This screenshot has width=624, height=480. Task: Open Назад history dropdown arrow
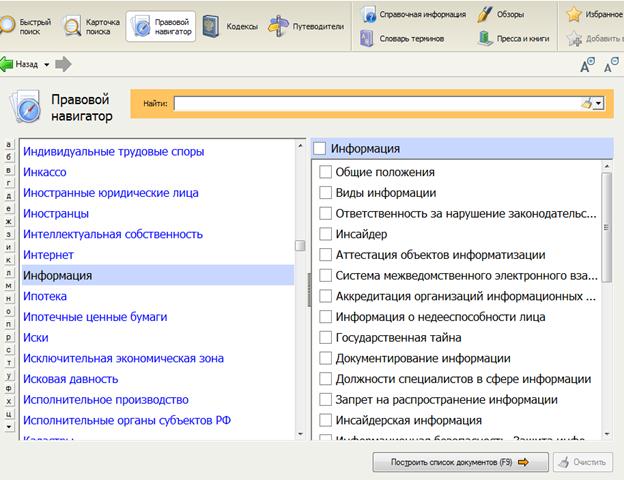click(x=47, y=64)
